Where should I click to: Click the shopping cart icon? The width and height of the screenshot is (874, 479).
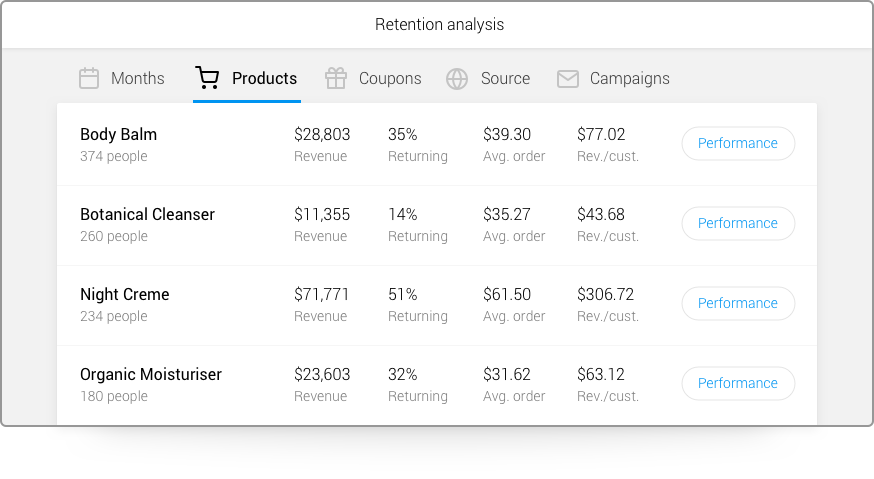207,78
